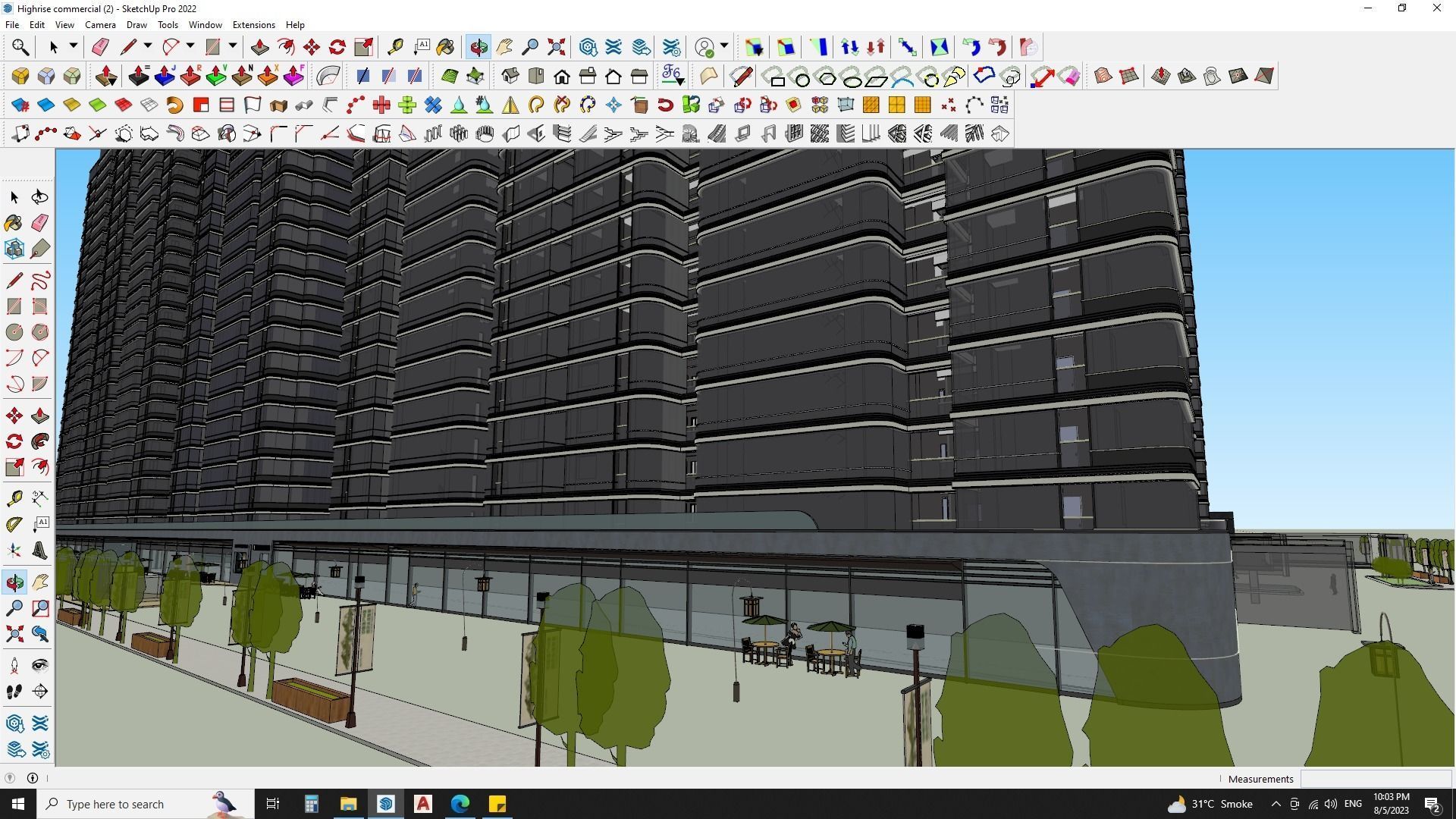Click the Sandbox Smoove tool icon
Viewport: 1456px width, 819px height.
pos(1160,76)
